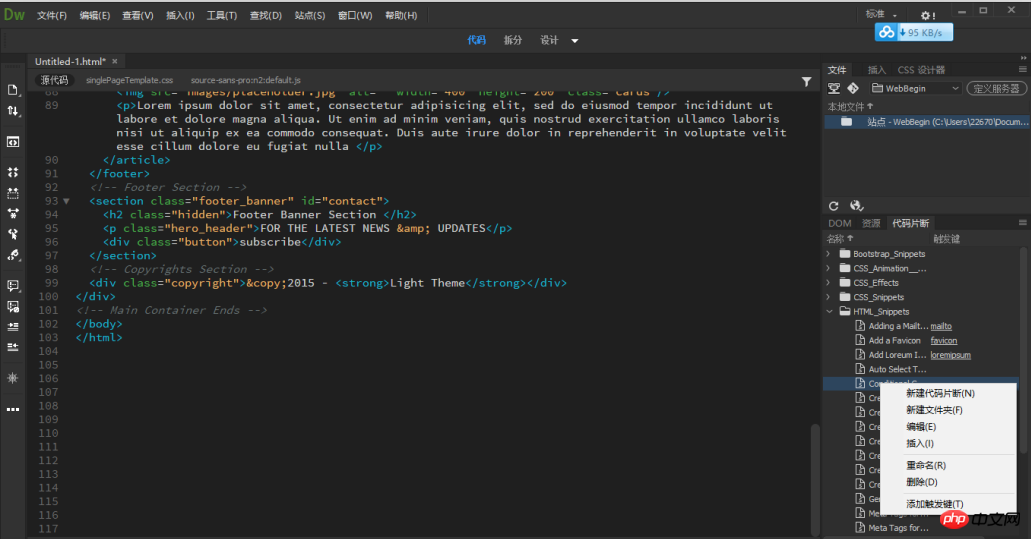Switch to 代码 view

(477, 40)
